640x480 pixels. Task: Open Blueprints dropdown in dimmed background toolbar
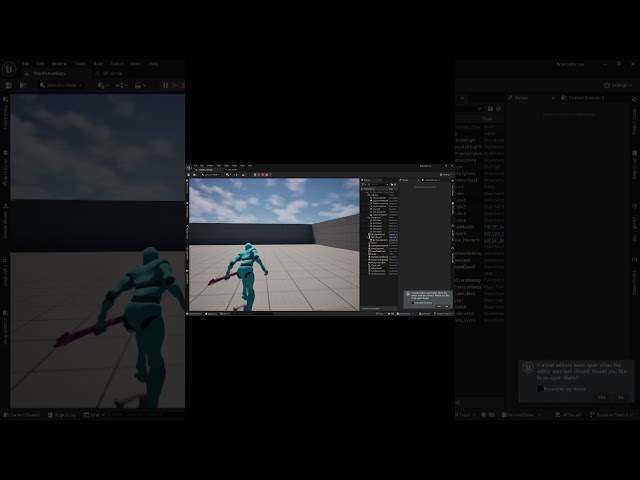pos(121,85)
